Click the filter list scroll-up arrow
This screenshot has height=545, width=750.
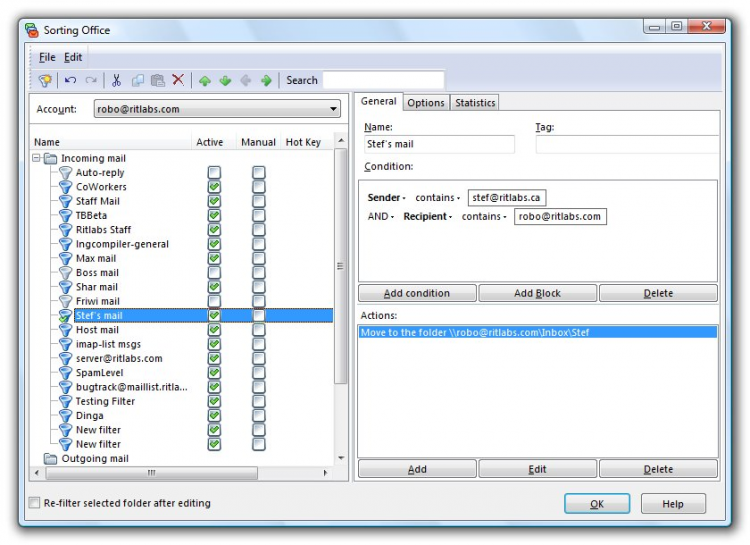pyautogui.click(x=341, y=141)
